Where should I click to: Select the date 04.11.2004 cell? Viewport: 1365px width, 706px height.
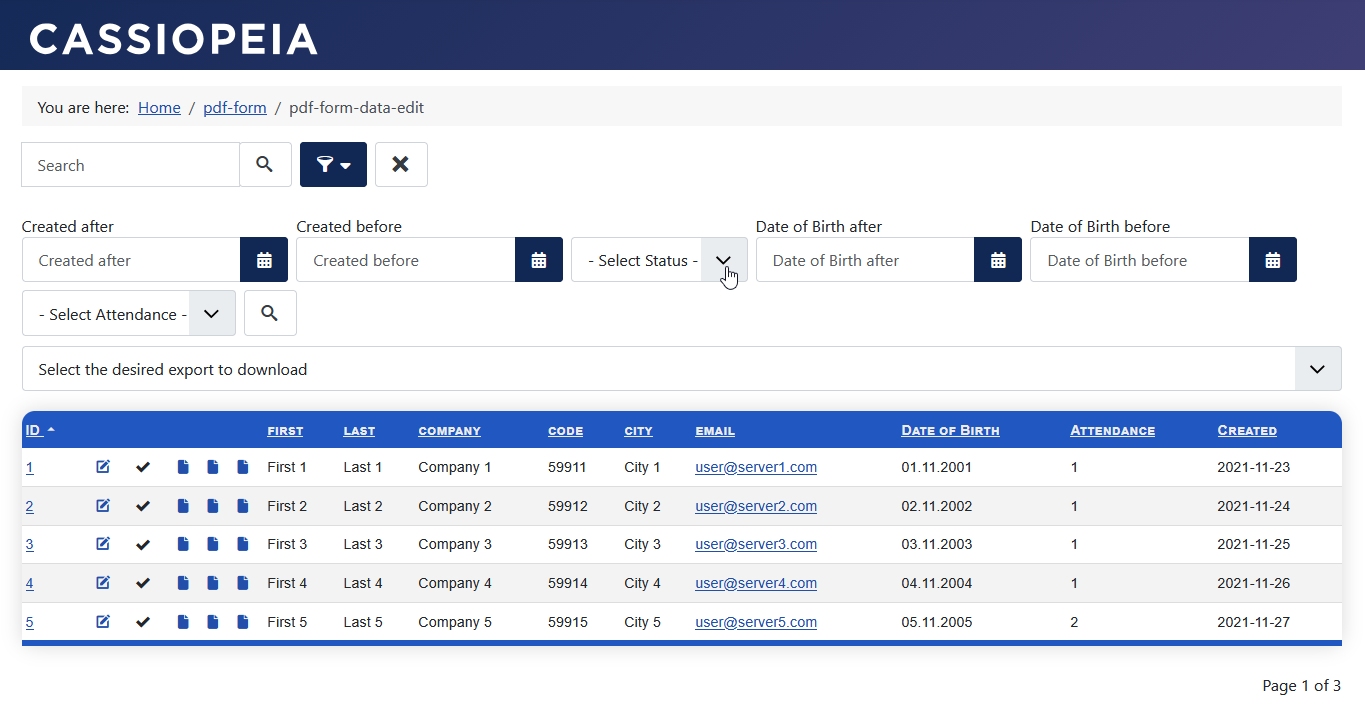click(x=937, y=583)
